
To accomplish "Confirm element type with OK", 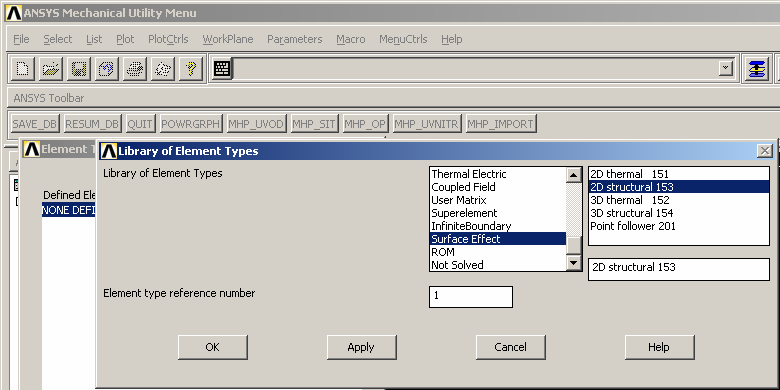I will (212, 347).
